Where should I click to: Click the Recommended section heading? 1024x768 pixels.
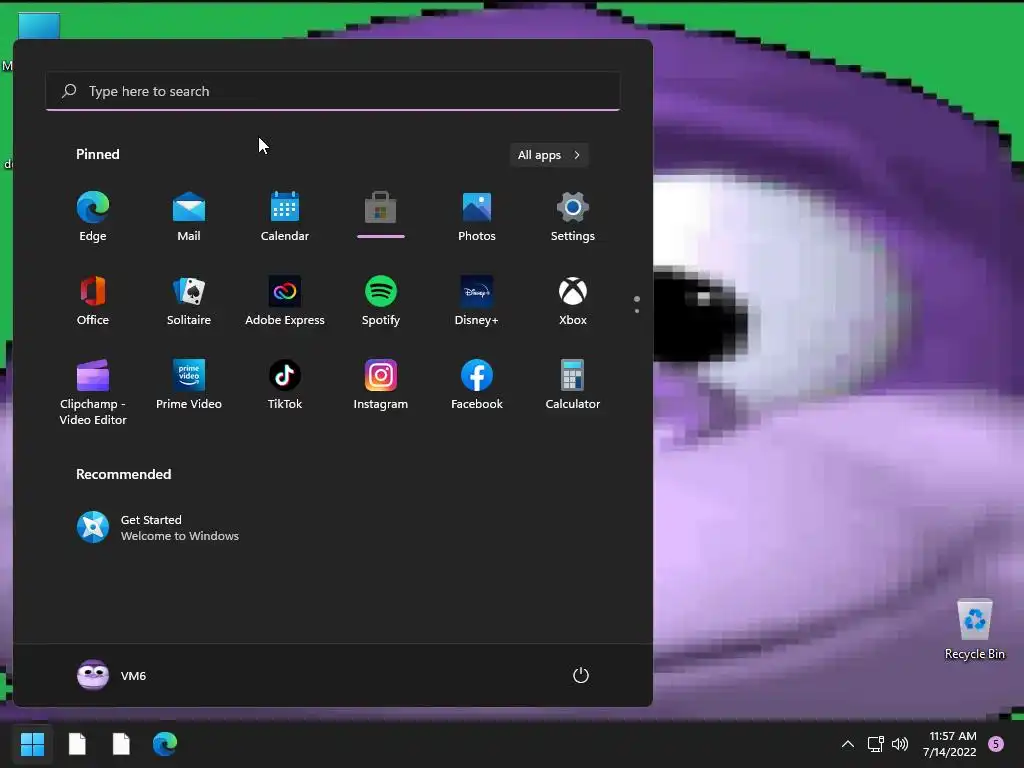pyautogui.click(x=123, y=474)
